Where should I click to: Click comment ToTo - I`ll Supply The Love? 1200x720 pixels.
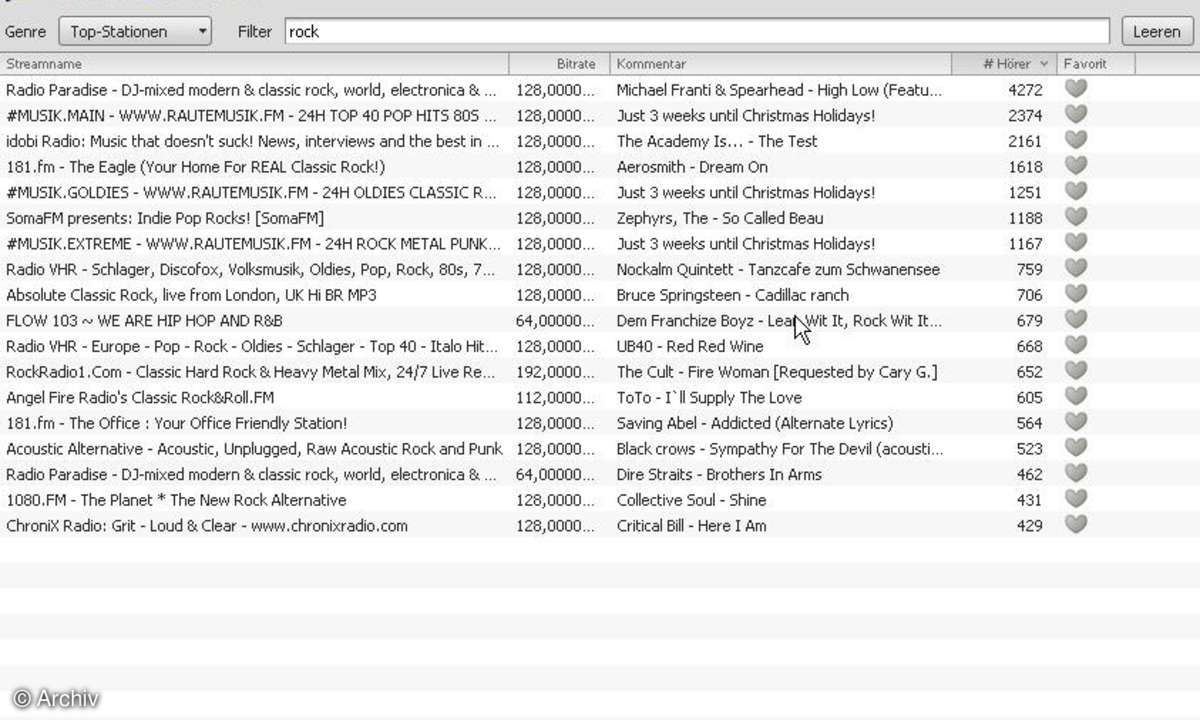[x=709, y=397]
